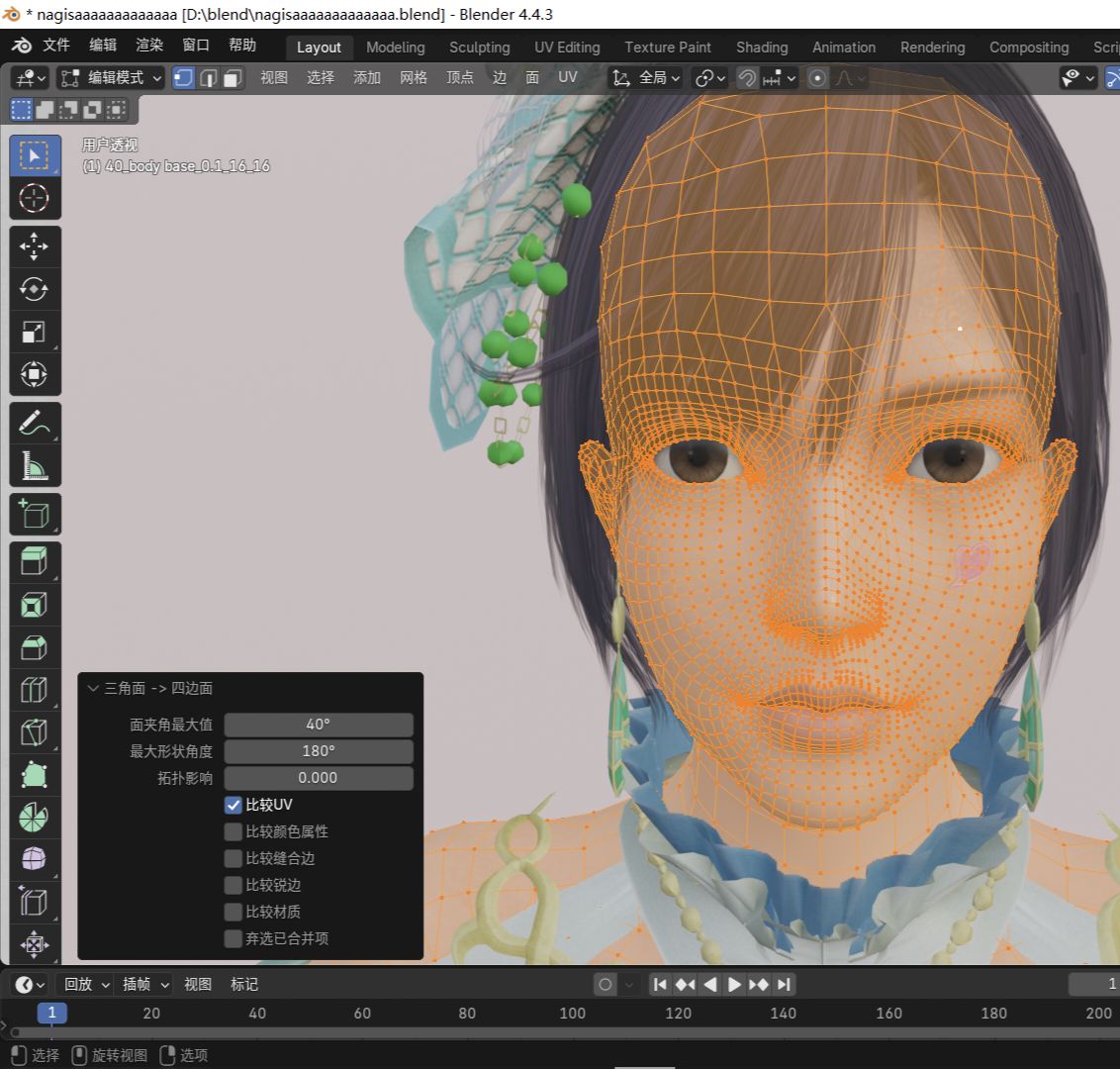Open the 全局 transform orientation dropdown
This screenshot has width=1120, height=1069.
coord(647,78)
